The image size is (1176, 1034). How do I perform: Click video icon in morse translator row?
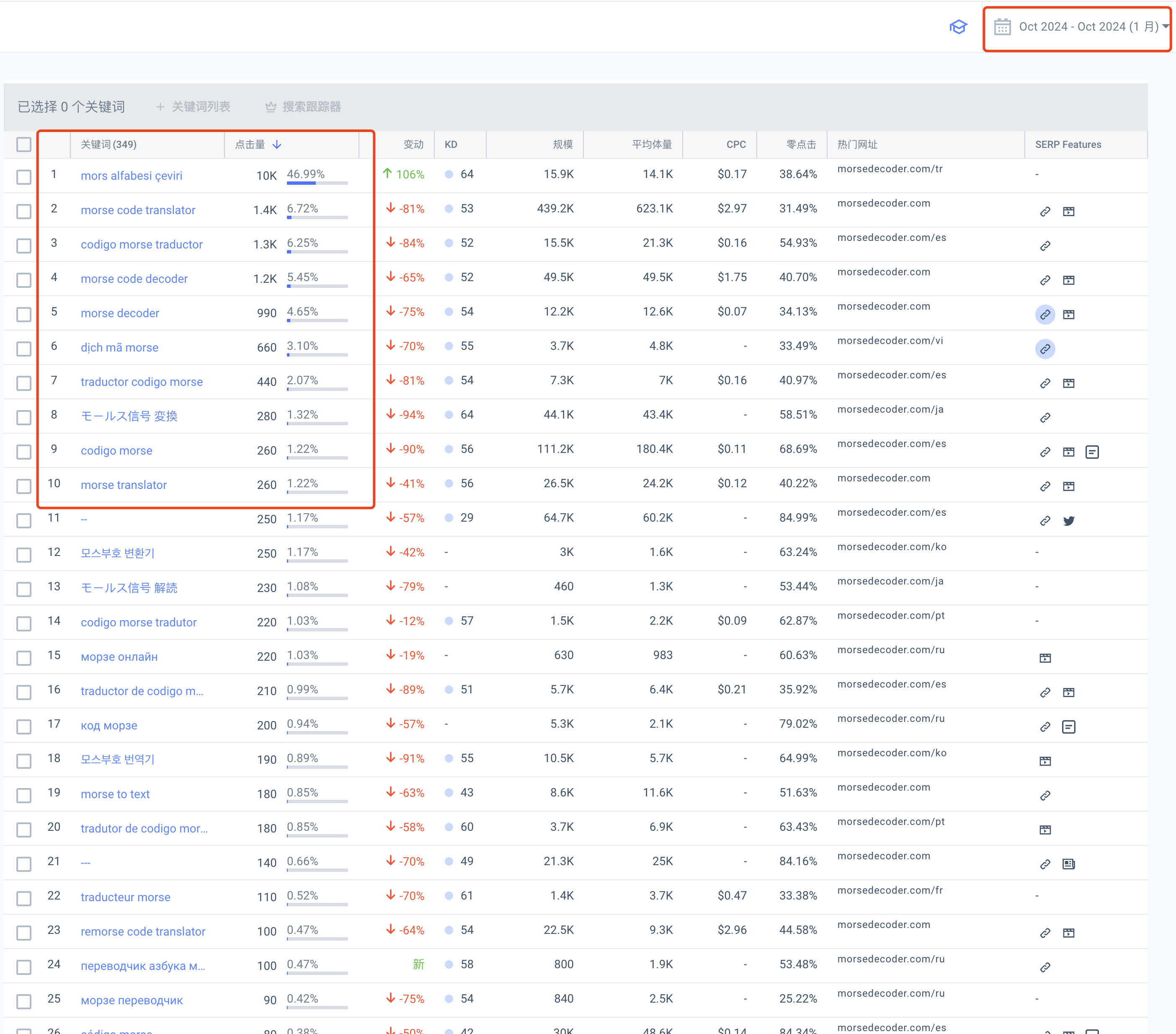click(x=1068, y=487)
